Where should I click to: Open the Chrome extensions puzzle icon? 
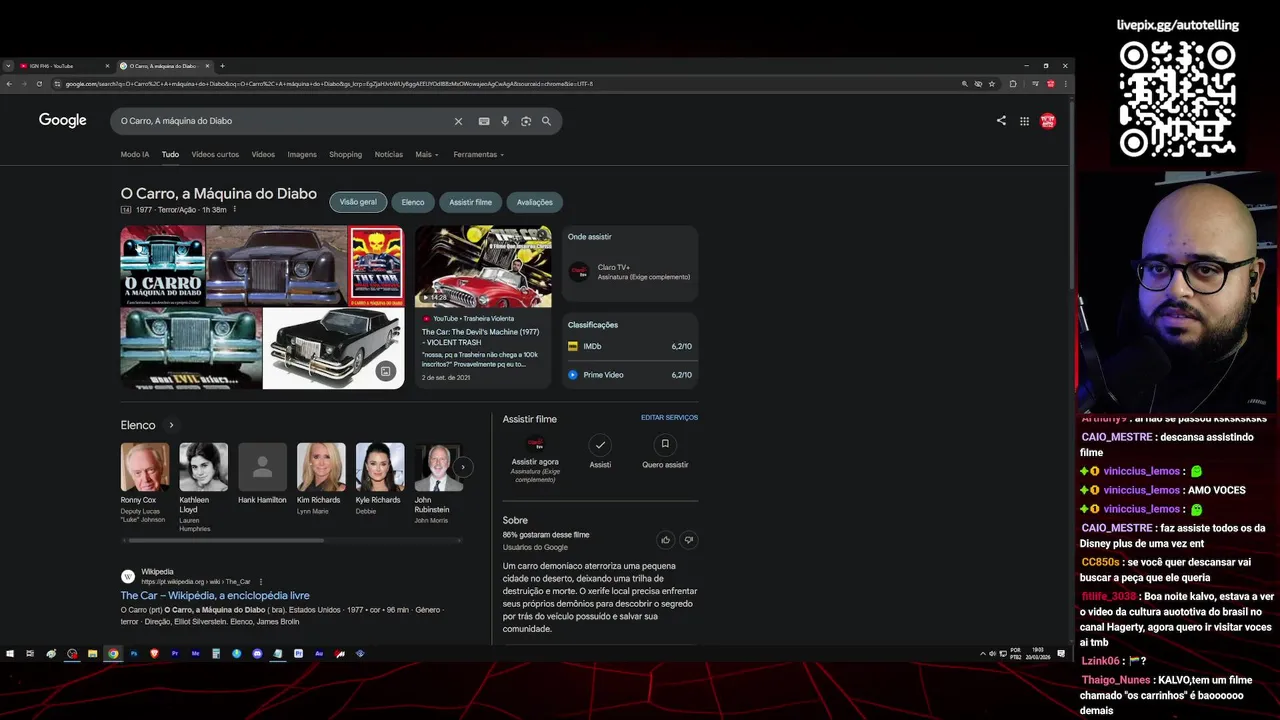click(1013, 84)
